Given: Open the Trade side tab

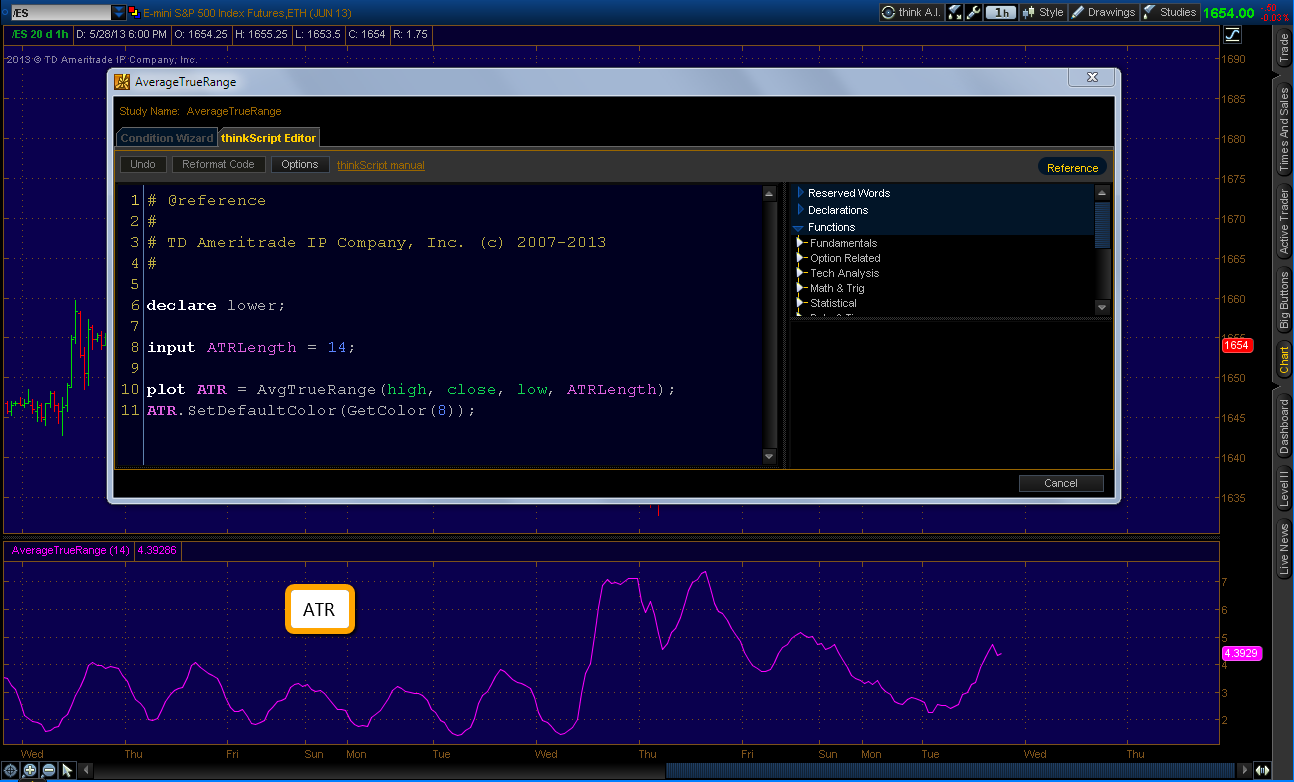Looking at the screenshot, I should [x=1284, y=48].
